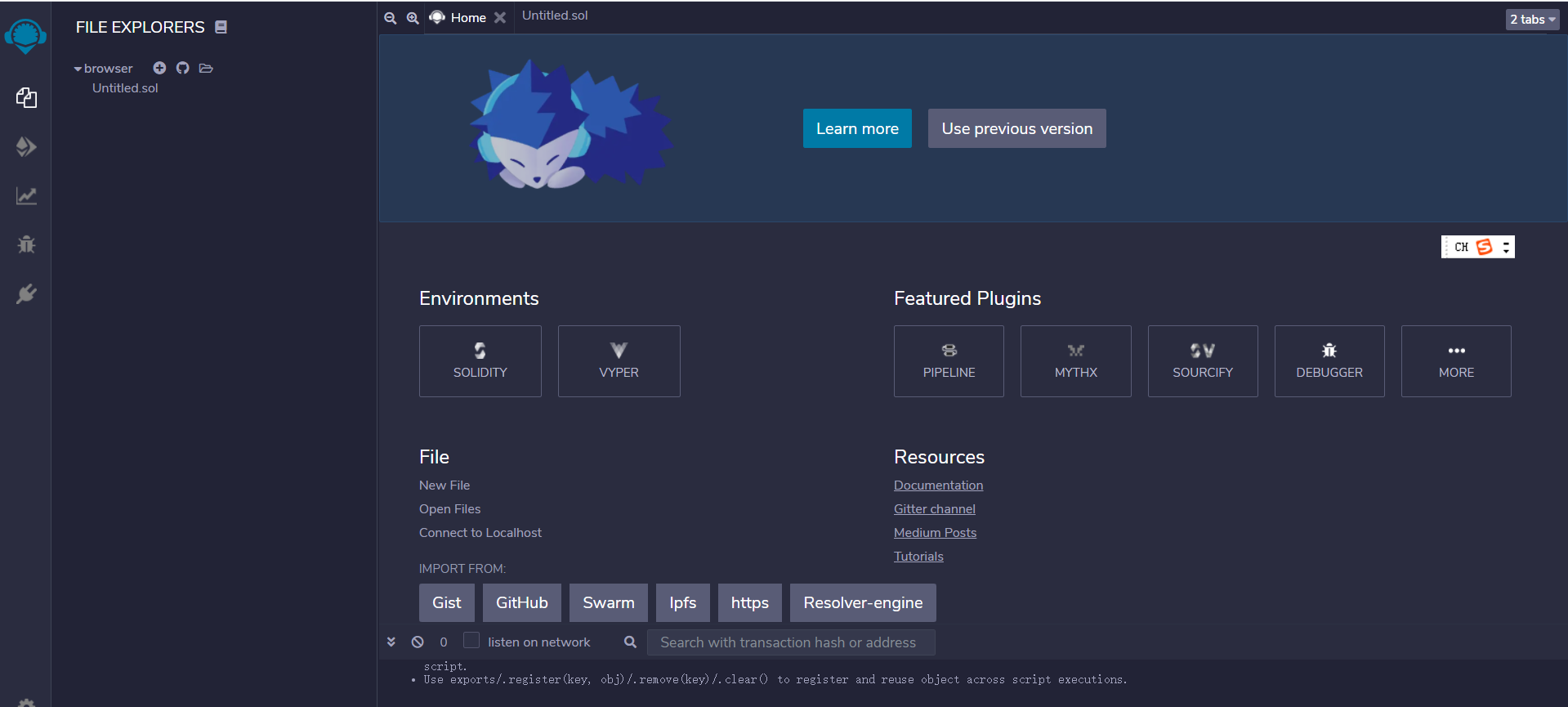Click the input method bar stepper arrows

[x=1506, y=247]
